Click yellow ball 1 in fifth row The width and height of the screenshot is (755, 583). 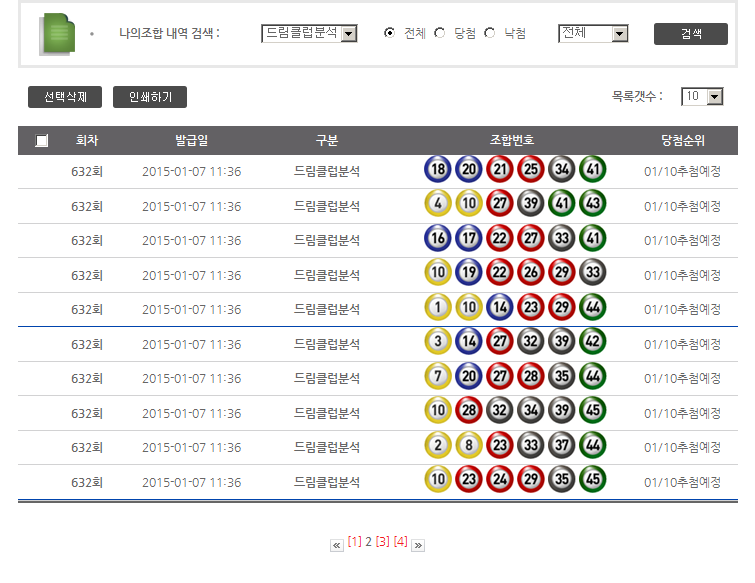(437, 308)
